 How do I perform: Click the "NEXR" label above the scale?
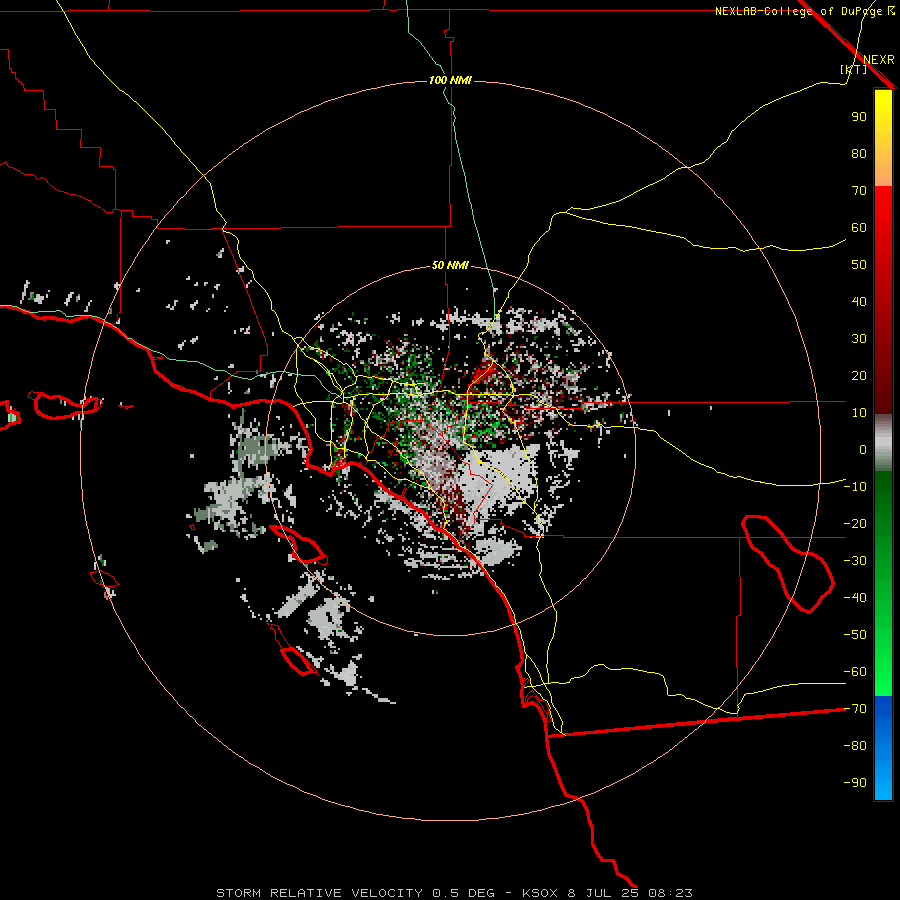[x=878, y=60]
